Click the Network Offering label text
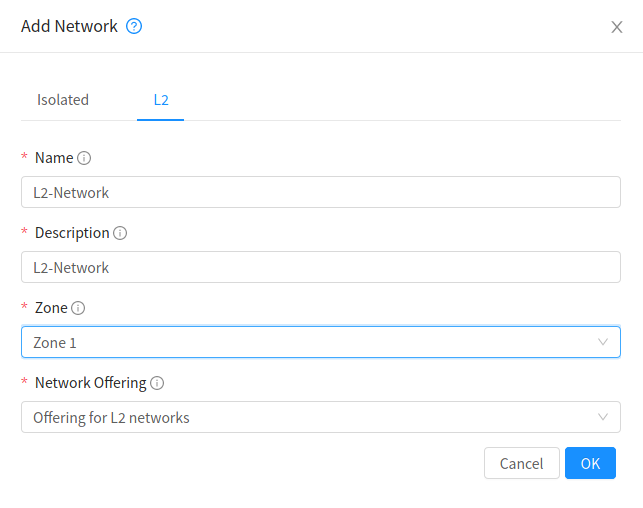This screenshot has height=508, width=643. [x=91, y=383]
